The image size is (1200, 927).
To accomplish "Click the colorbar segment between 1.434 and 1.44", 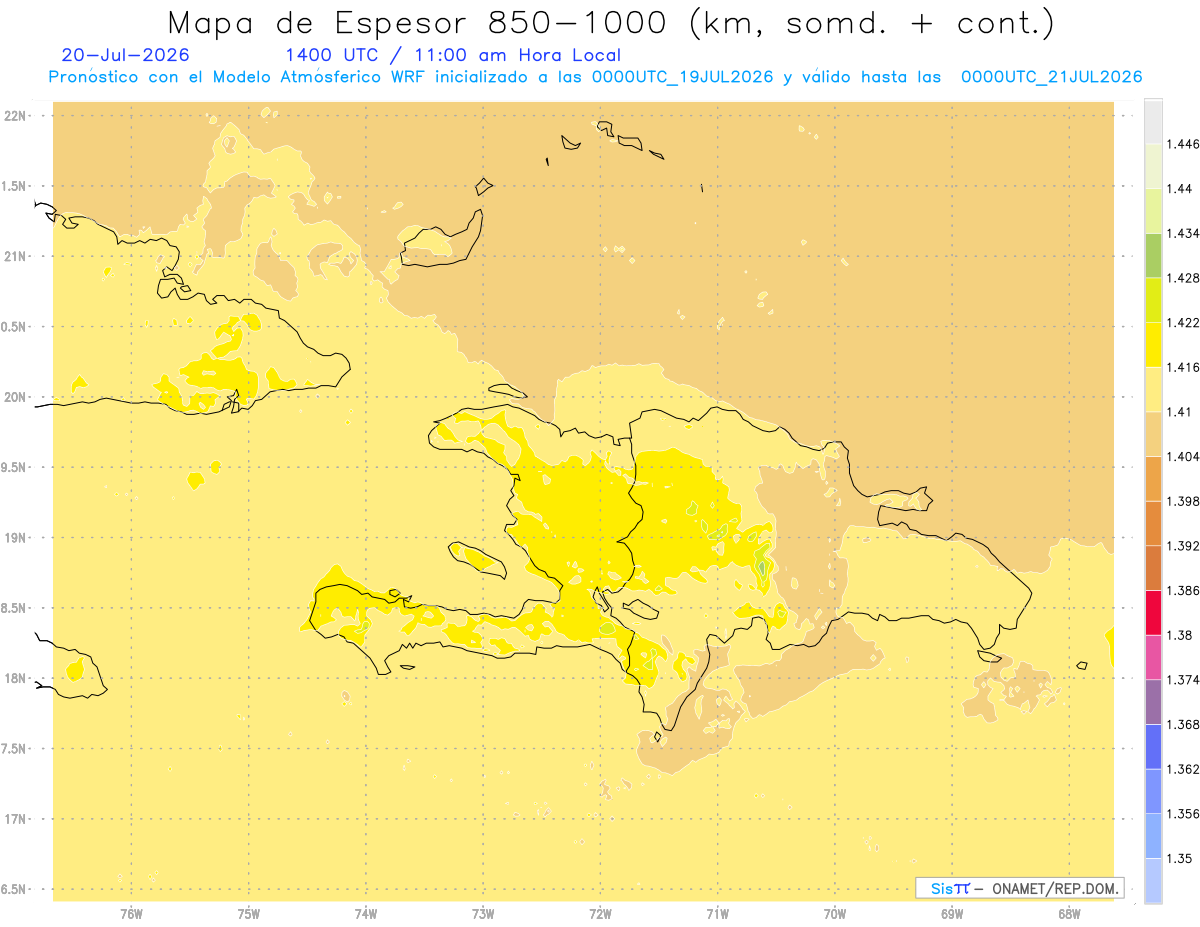I will point(1153,210).
